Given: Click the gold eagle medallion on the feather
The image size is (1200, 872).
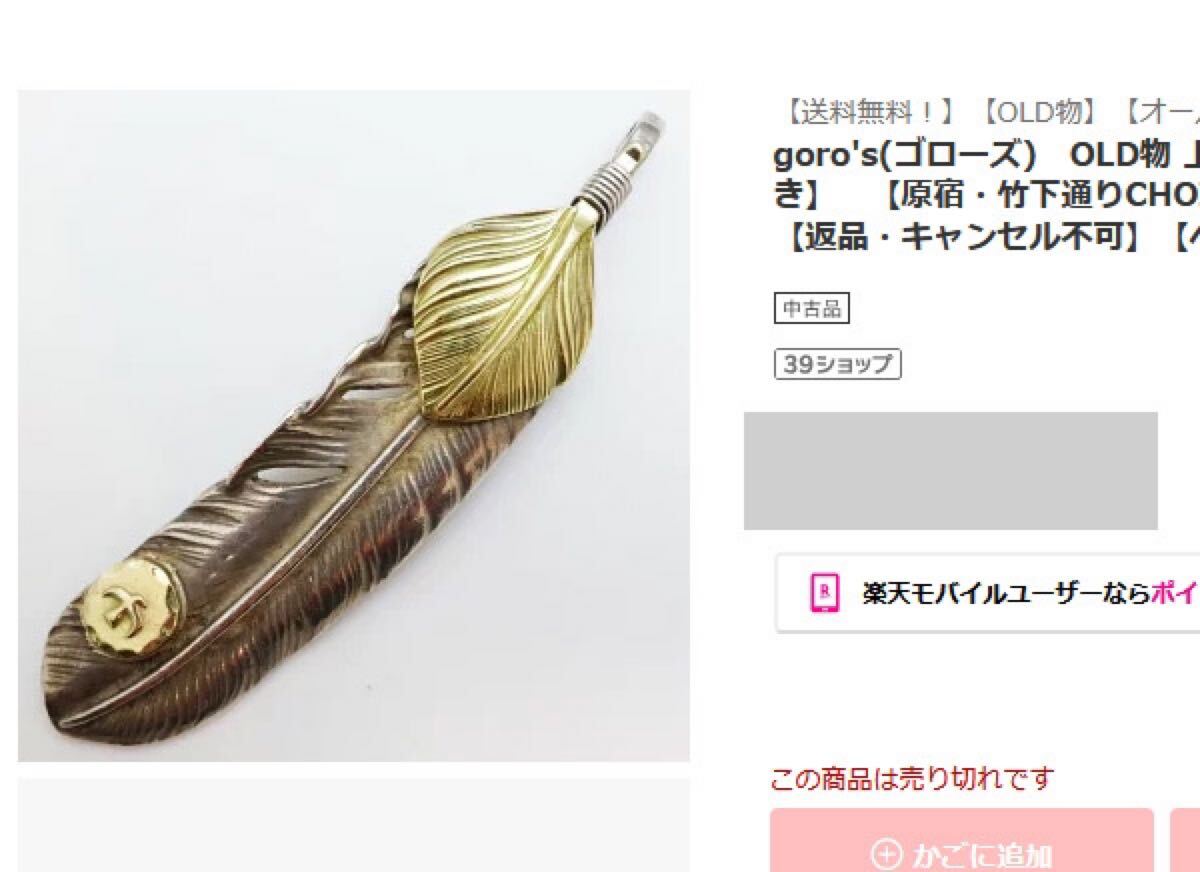Looking at the screenshot, I should click(133, 609).
